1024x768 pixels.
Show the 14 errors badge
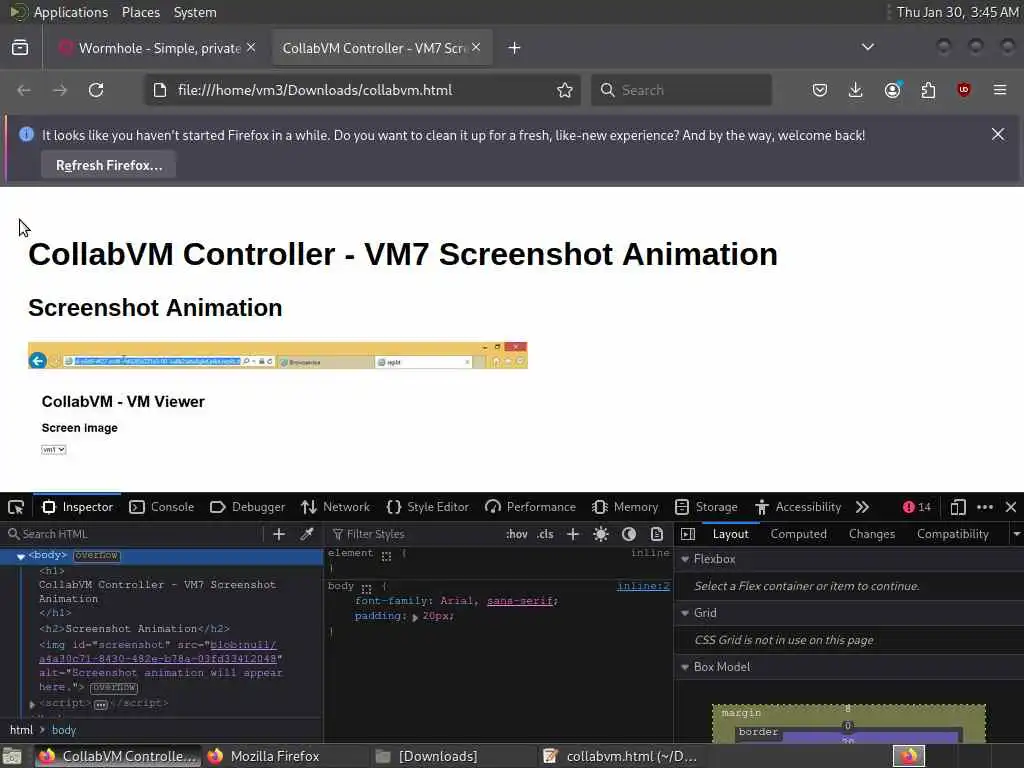coord(917,507)
